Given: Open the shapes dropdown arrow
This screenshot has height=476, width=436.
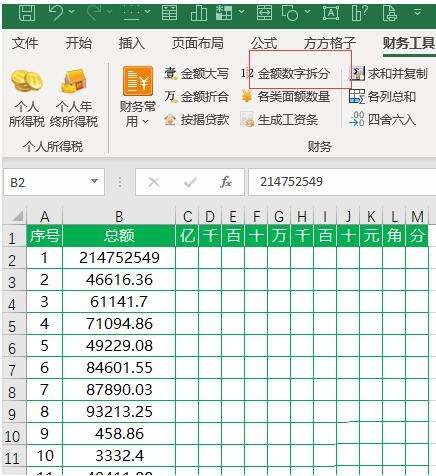Looking at the screenshot, I should coord(308,12).
